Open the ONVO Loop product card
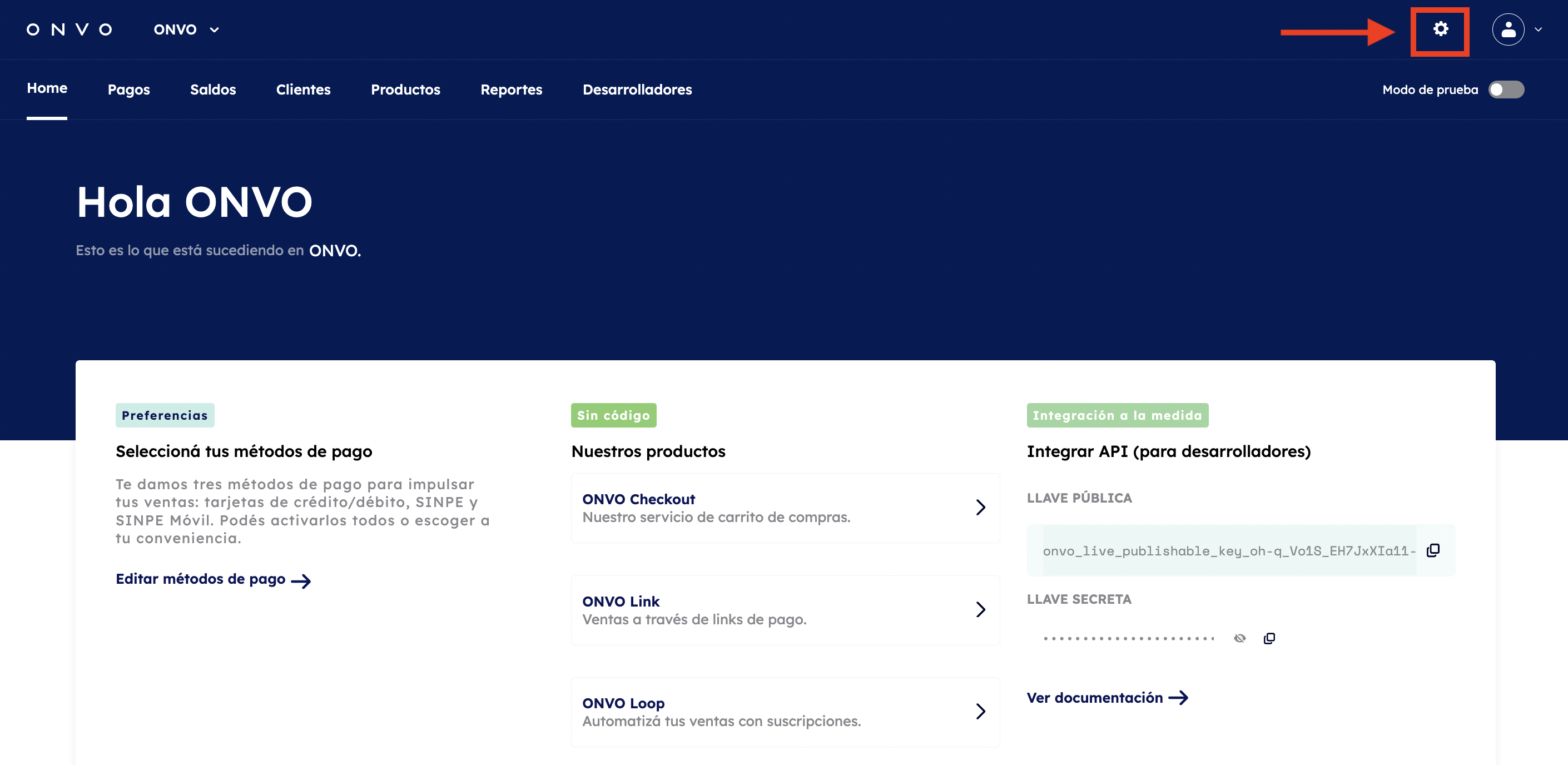The height and width of the screenshot is (765, 1568). click(785, 712)
